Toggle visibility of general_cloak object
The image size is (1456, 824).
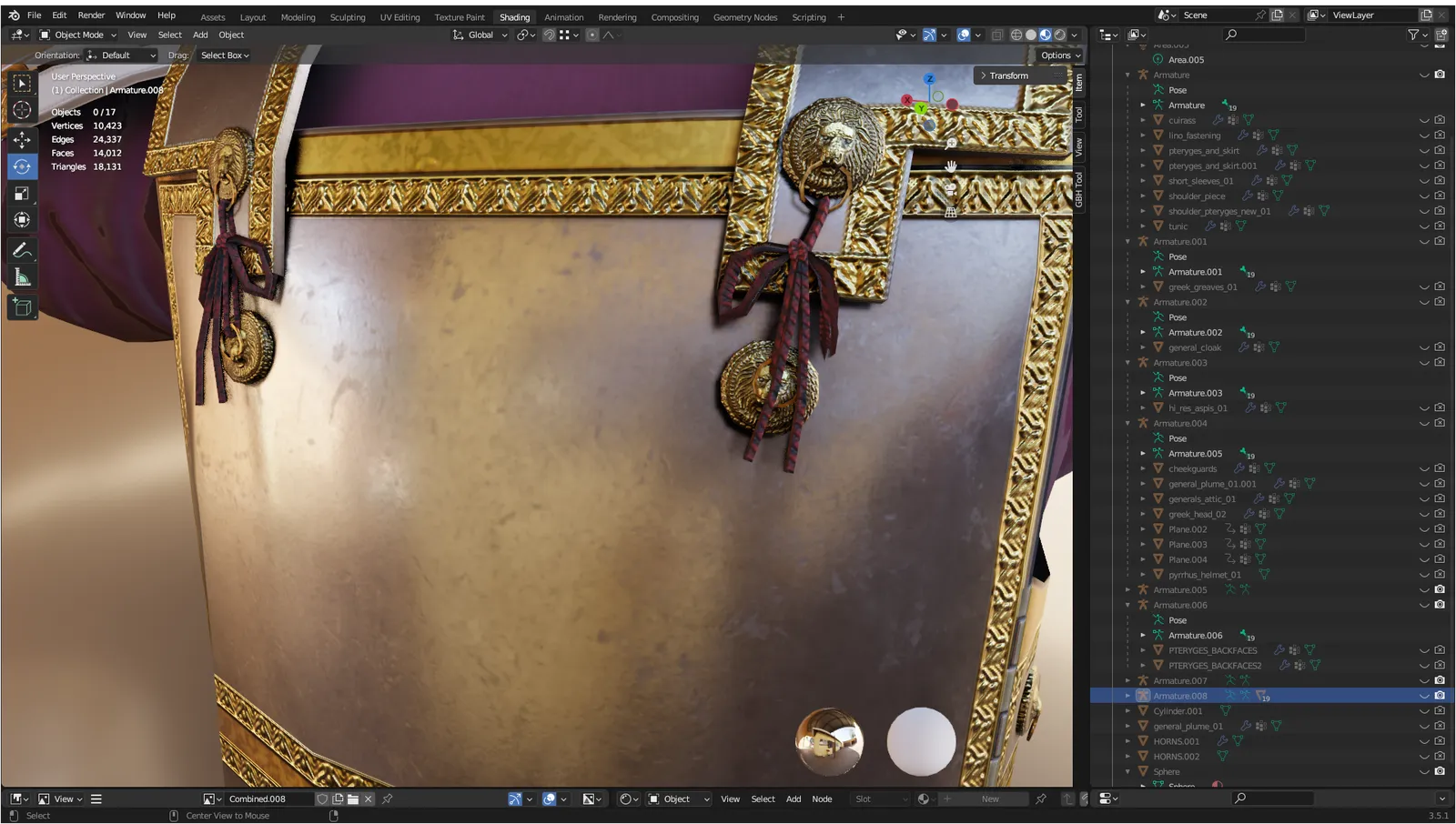coord(1424,347)
